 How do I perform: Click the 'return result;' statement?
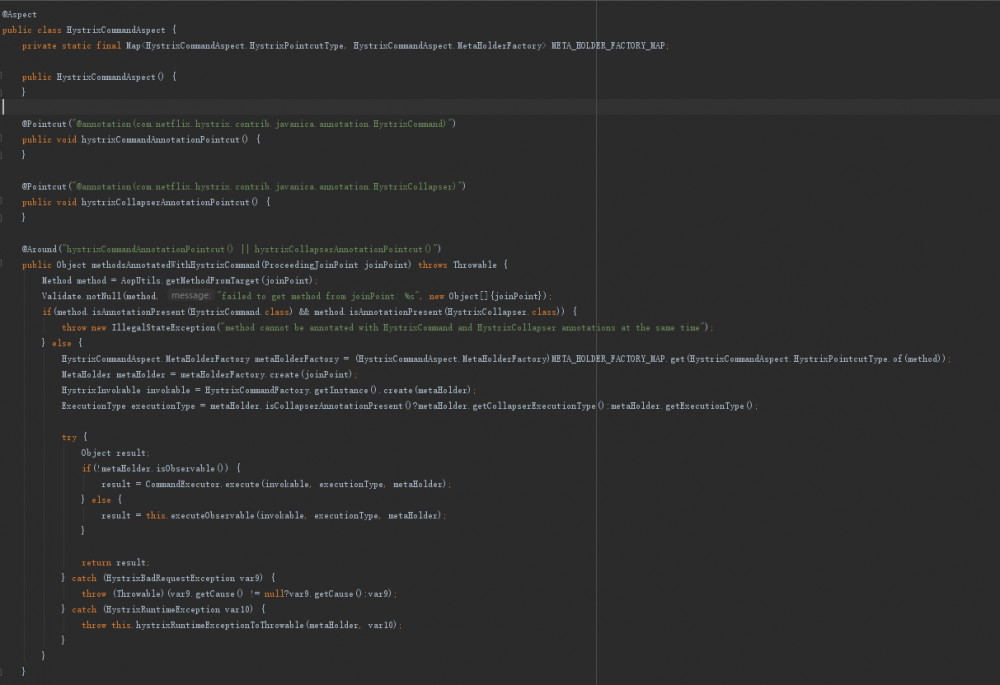[x=115, y=563]
